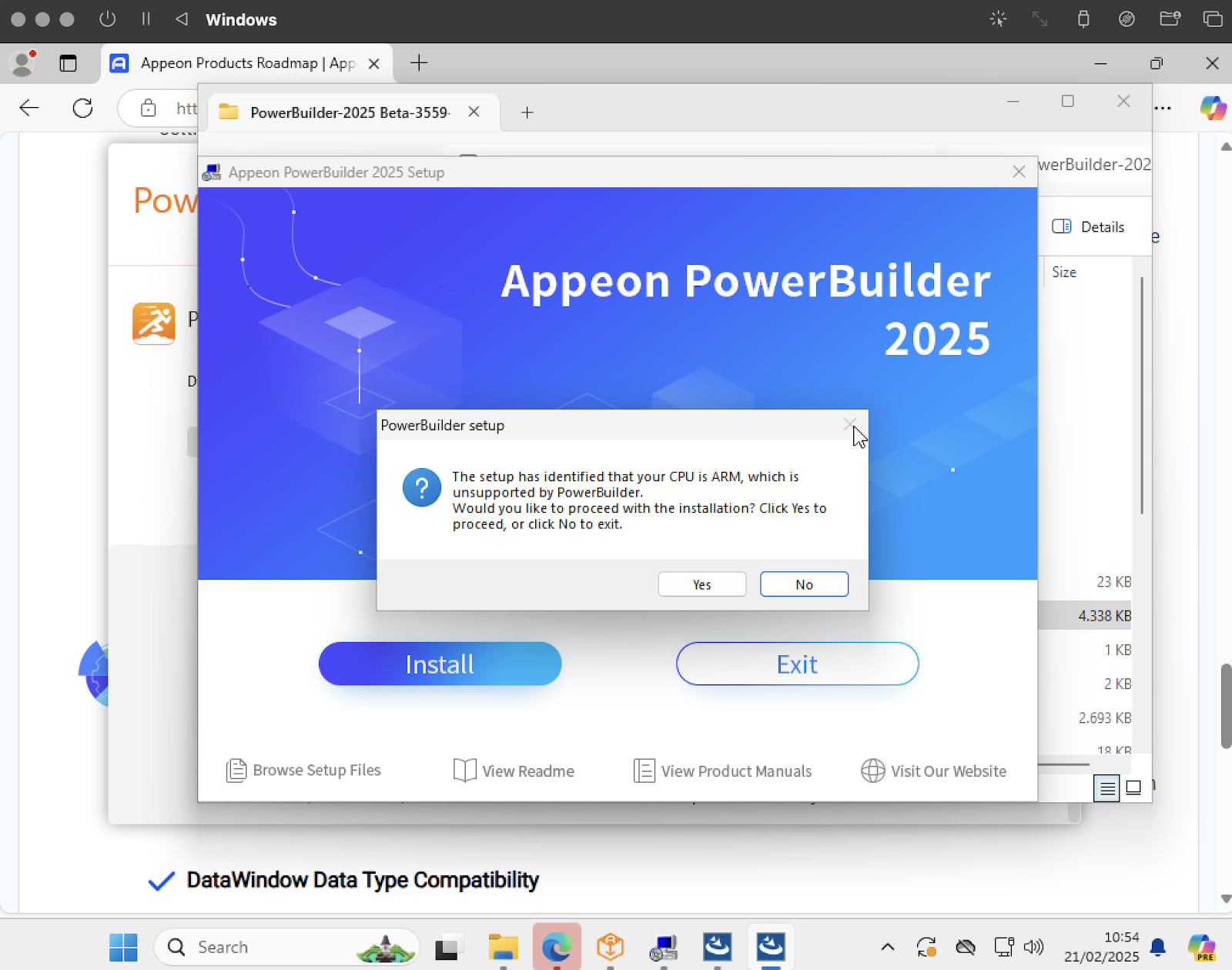Open Copilot in Edge sidebar
Viewport: 1232px width, 970px height.
1213,108
